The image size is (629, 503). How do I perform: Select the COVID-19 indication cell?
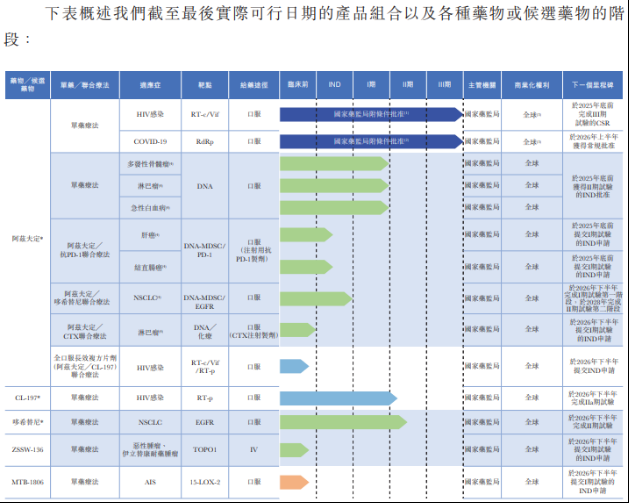tap(150, 142)
